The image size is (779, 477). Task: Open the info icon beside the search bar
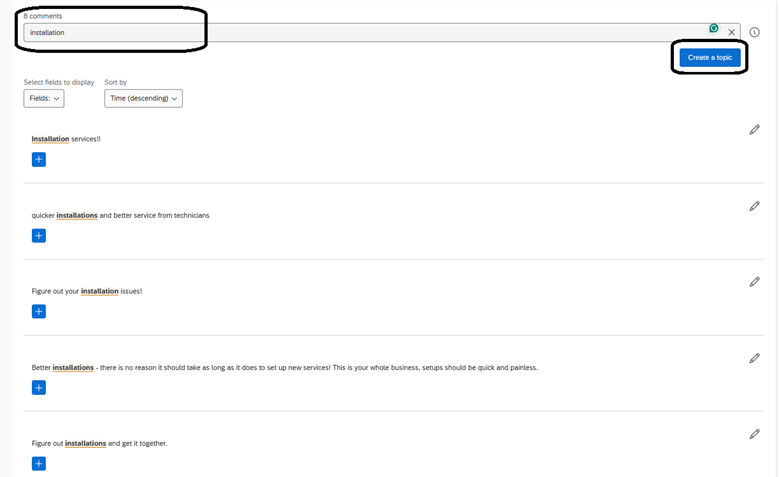click(754, 32)
